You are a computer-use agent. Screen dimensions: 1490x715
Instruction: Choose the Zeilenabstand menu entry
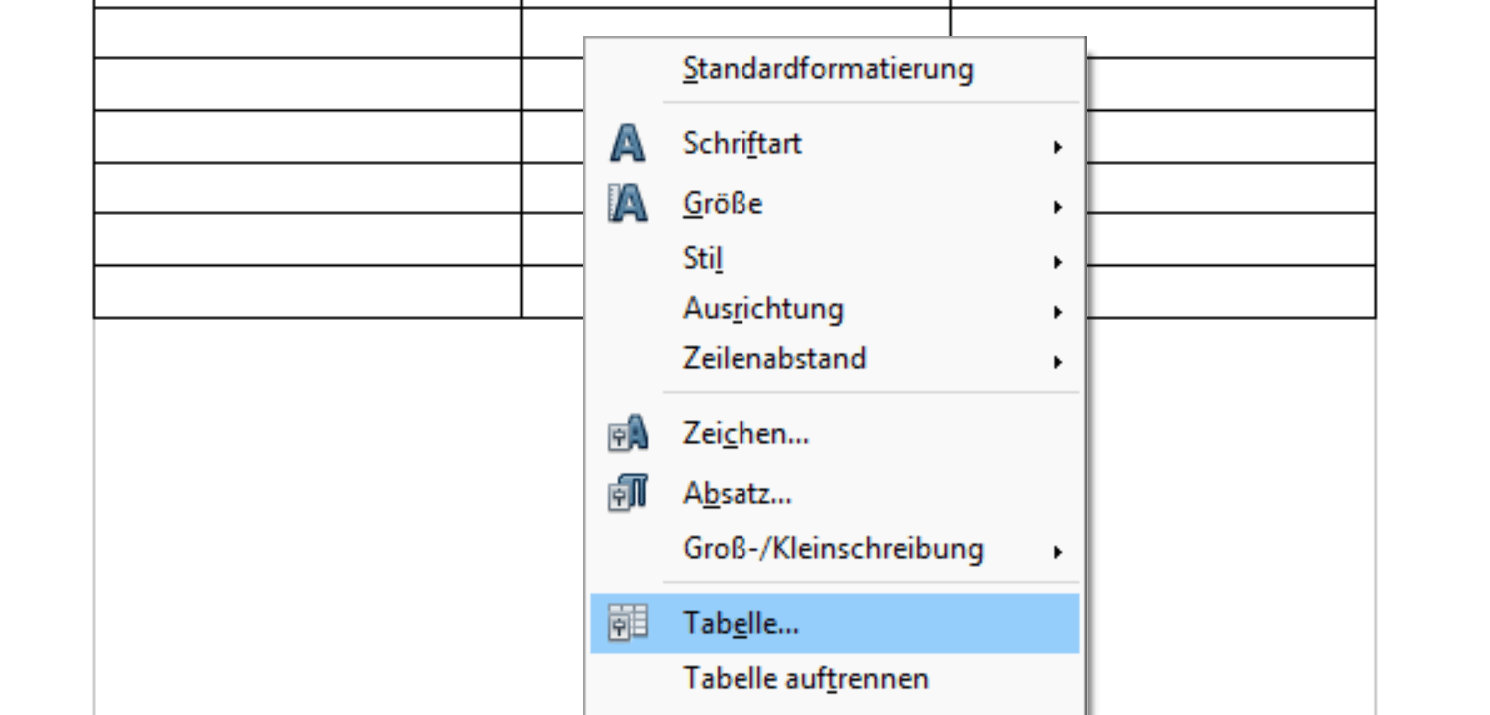[774, 358]
